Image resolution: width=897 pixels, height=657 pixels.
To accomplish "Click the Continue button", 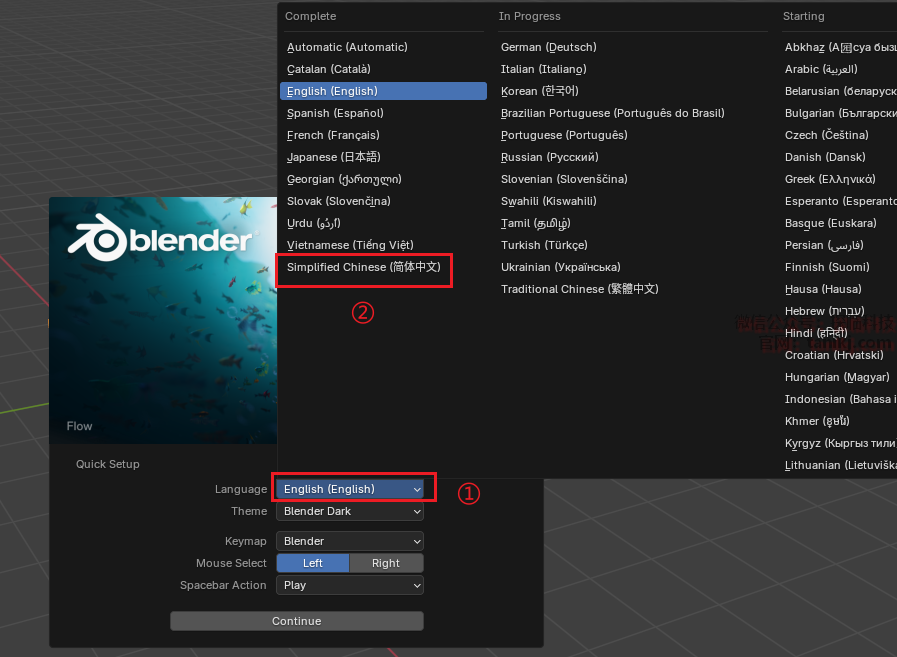I will pyautogui.click(x=297, y=621).
